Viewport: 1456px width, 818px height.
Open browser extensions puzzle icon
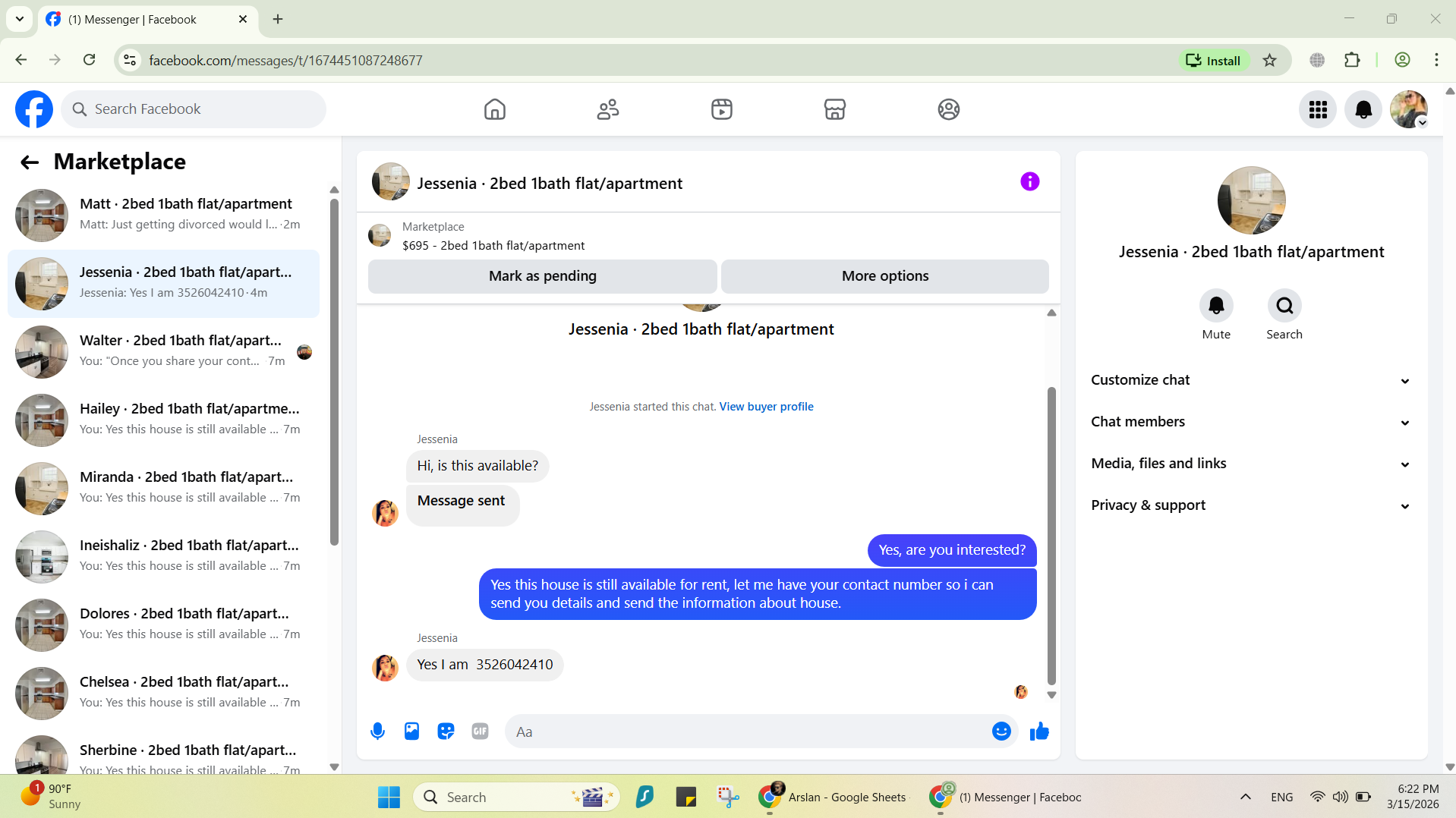pos(1352,60)
